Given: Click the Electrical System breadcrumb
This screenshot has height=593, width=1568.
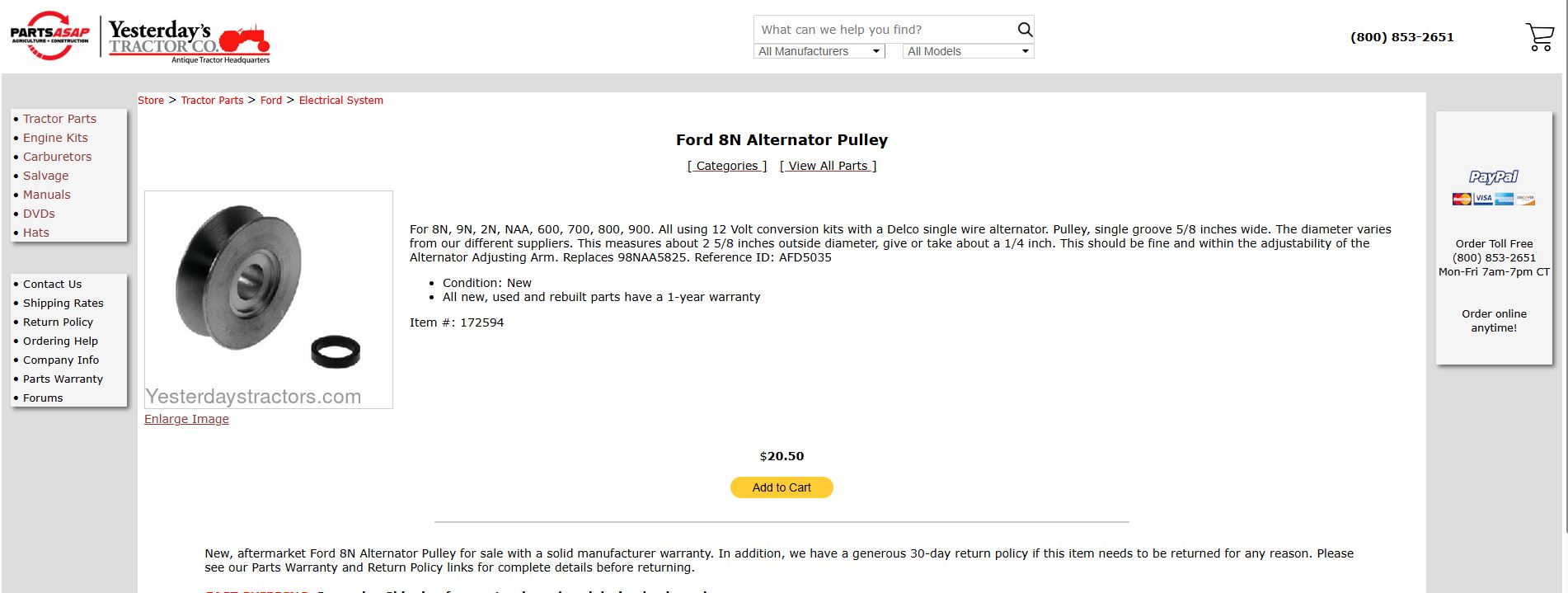Looking at the screenshot, I should pyautogui.click(x=340, y=101).
